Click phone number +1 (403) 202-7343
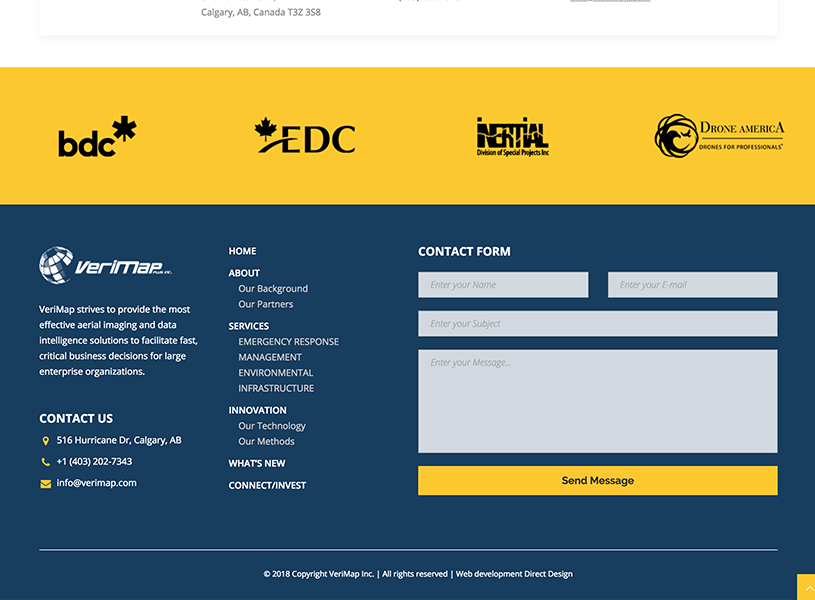 94,462
